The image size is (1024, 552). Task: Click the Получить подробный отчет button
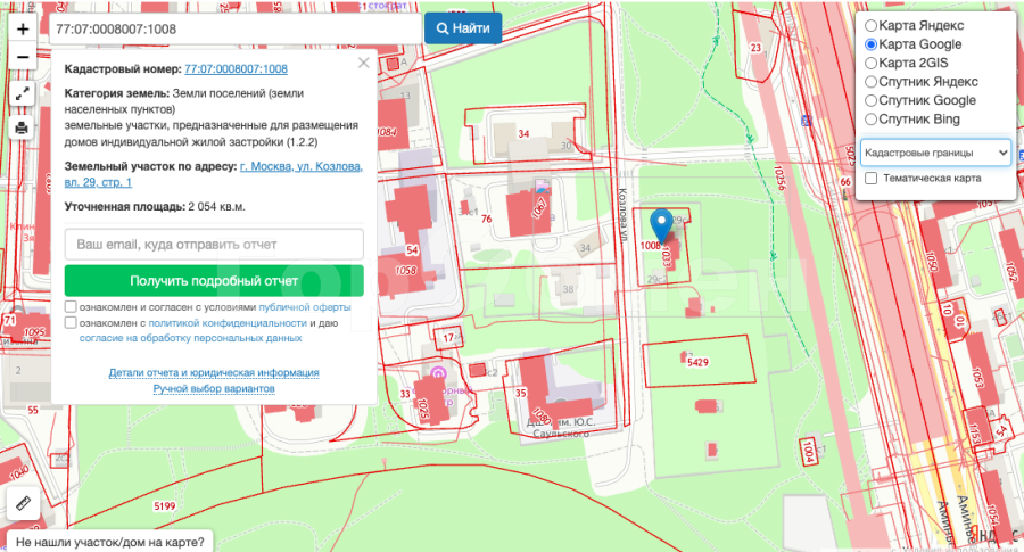214,281
